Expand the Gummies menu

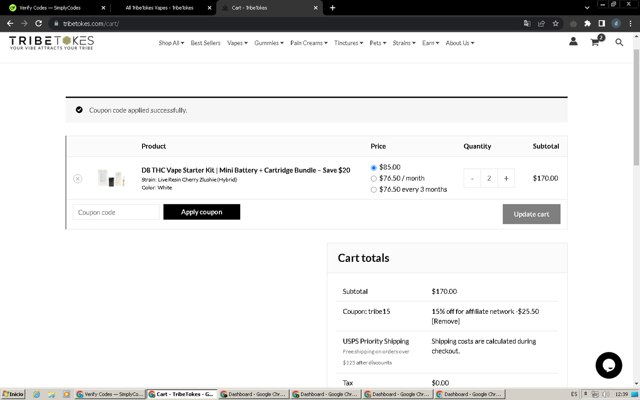tap(269, 43)
